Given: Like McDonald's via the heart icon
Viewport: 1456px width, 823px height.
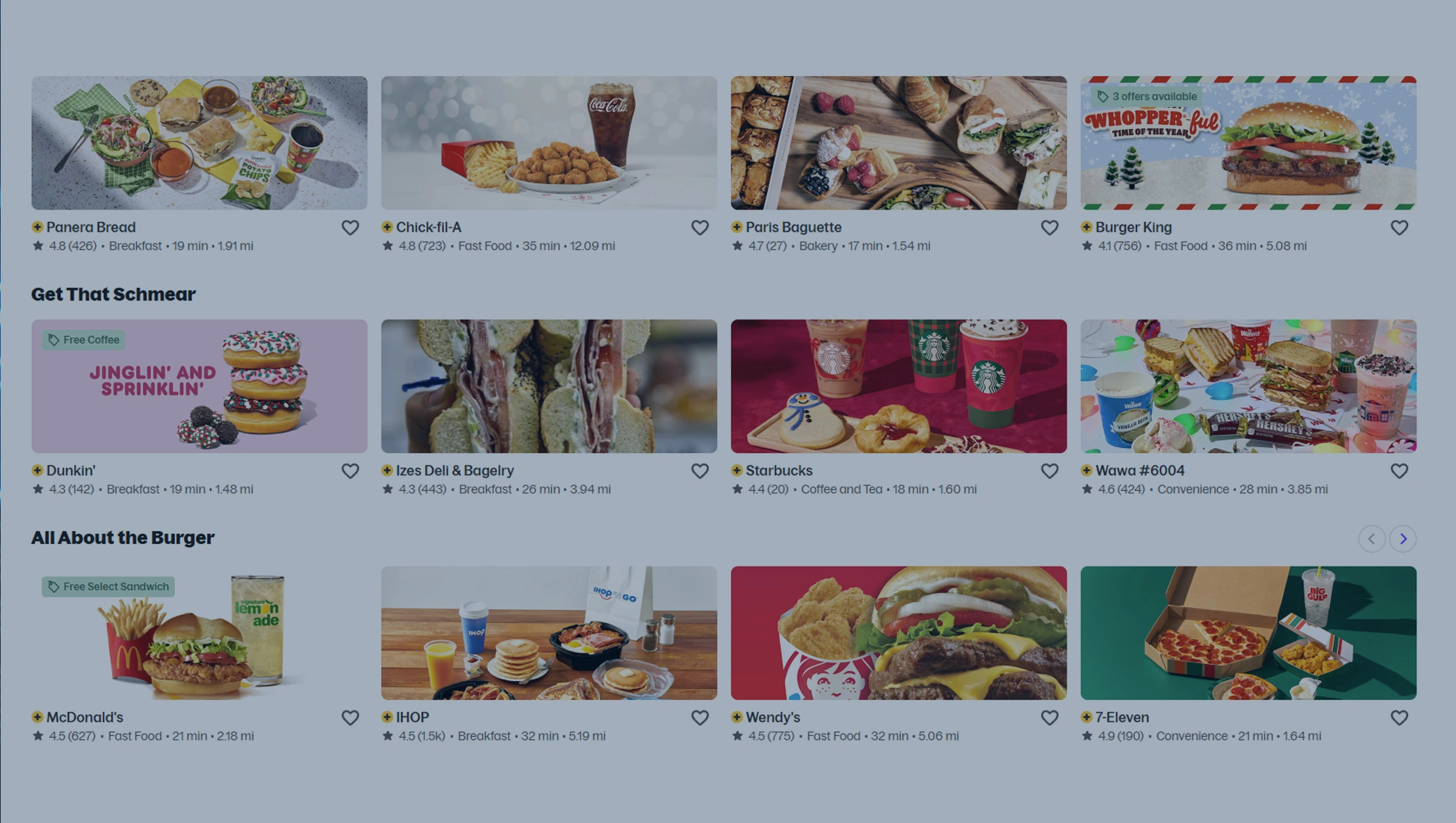Looking at the screenshot, I should [350, 718].
